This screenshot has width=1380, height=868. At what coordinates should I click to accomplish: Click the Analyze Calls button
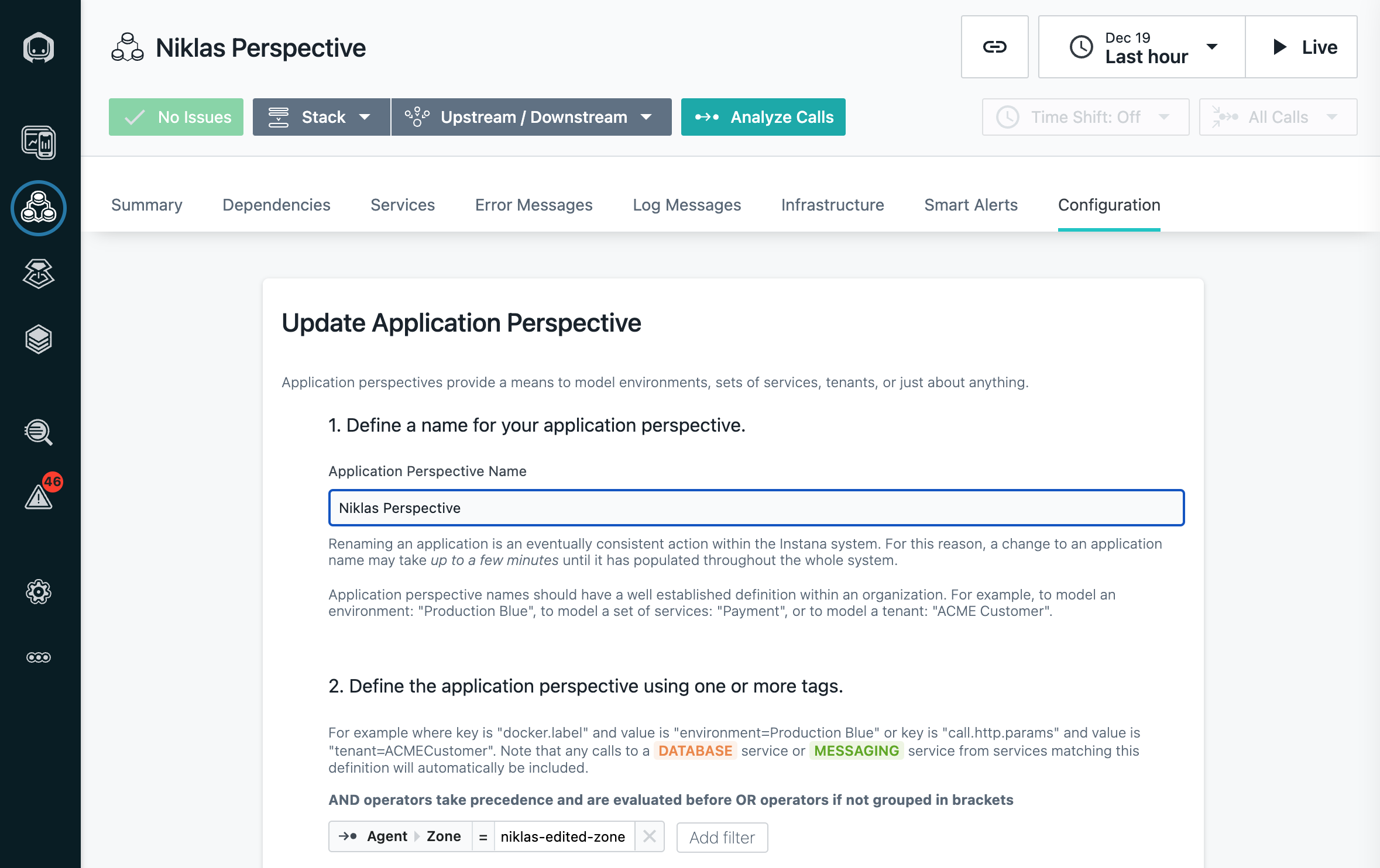(763, 117)
